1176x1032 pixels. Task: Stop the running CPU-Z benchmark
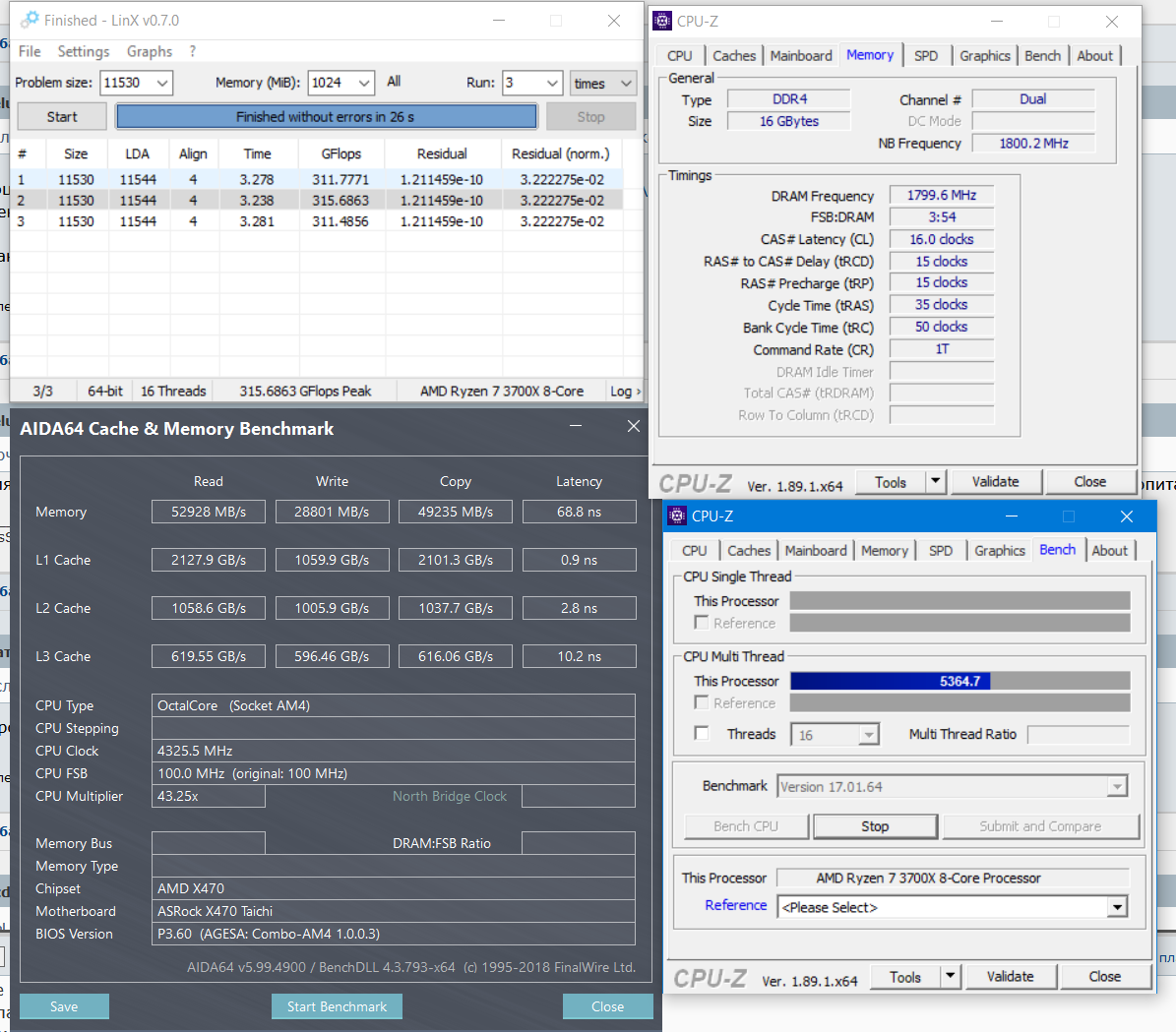[x=875, y=825]
